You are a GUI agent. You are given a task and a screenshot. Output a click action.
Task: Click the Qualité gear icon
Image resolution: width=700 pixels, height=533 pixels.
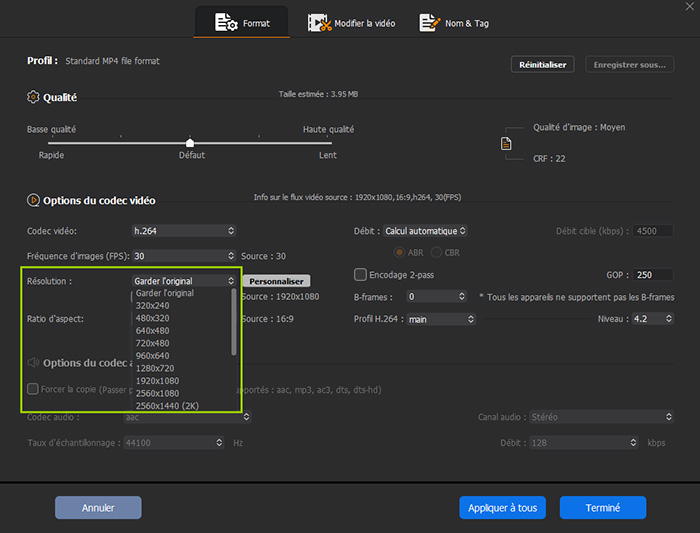[x=33, y=97]
